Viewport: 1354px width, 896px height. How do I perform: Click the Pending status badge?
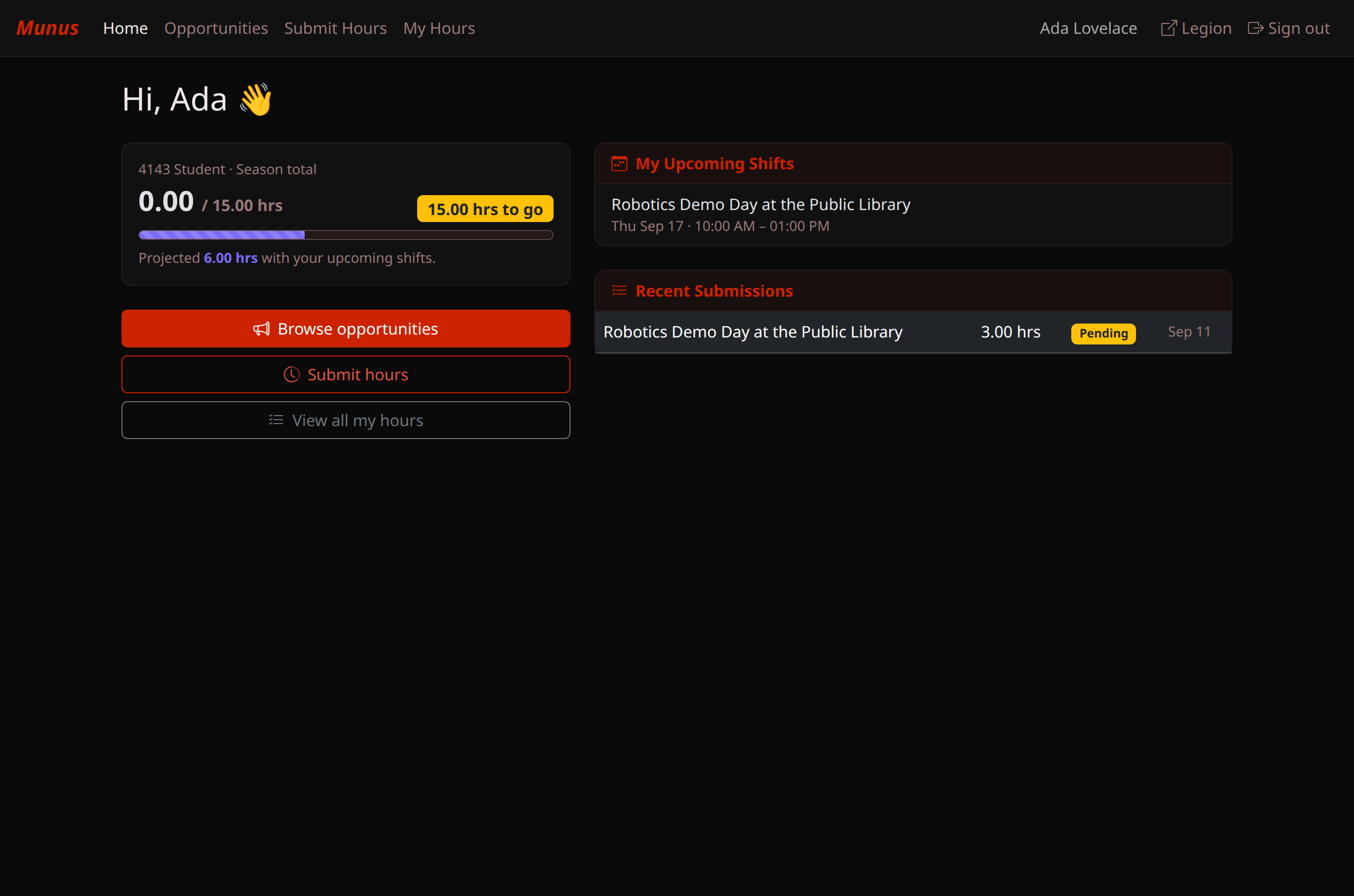(x=1103, y=333)
